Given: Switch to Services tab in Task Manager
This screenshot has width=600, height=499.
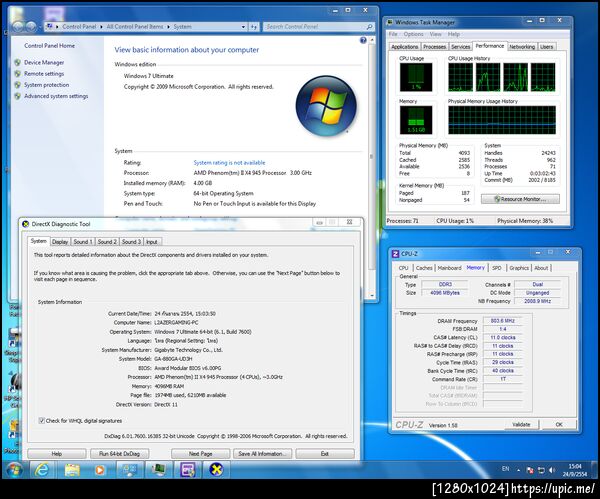Looking at the screenshot, I should [x=460, y=47].
